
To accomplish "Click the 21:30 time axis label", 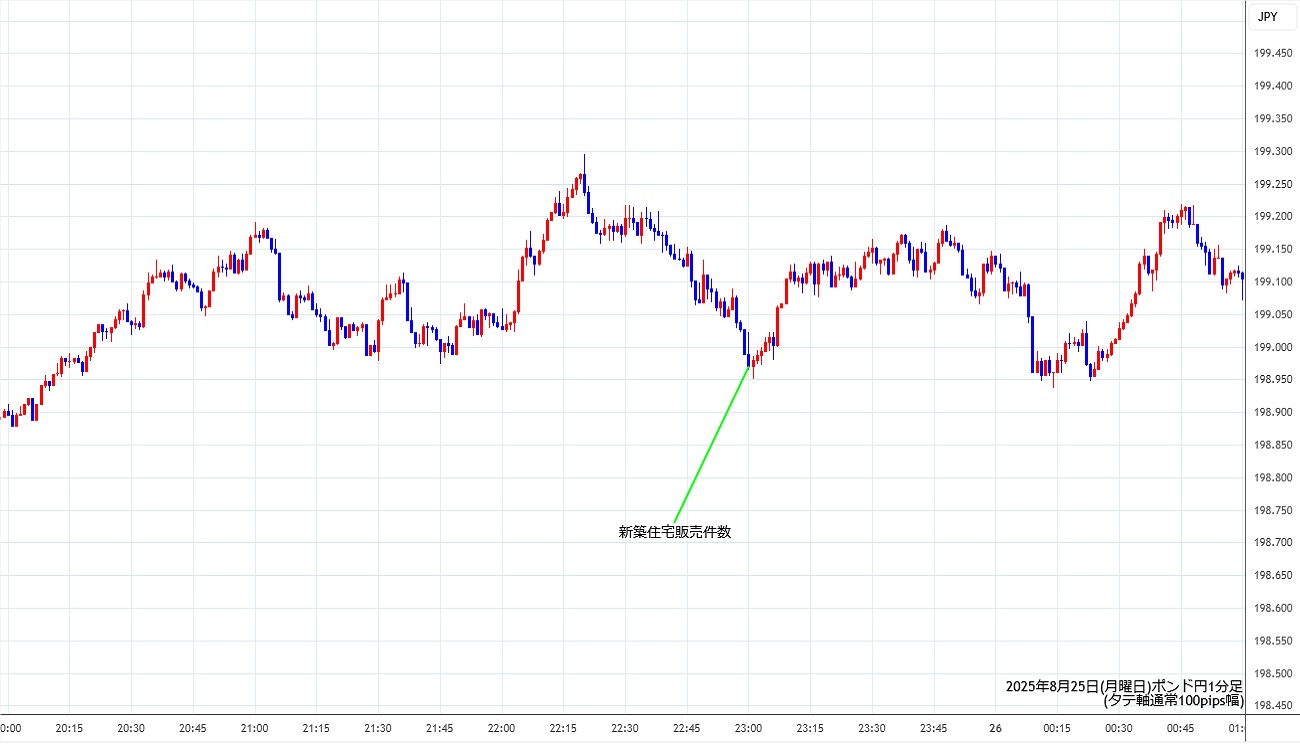I will click(x=378, y=728).
